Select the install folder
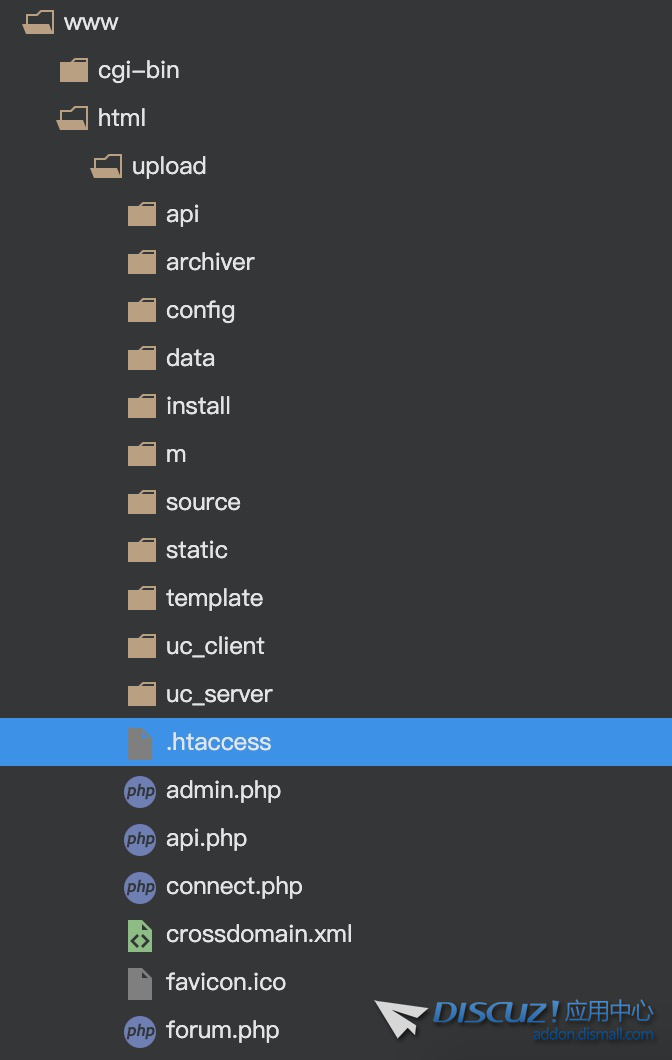The width and height of the screenshot is (672, 1060). click(x=198, y=406)
